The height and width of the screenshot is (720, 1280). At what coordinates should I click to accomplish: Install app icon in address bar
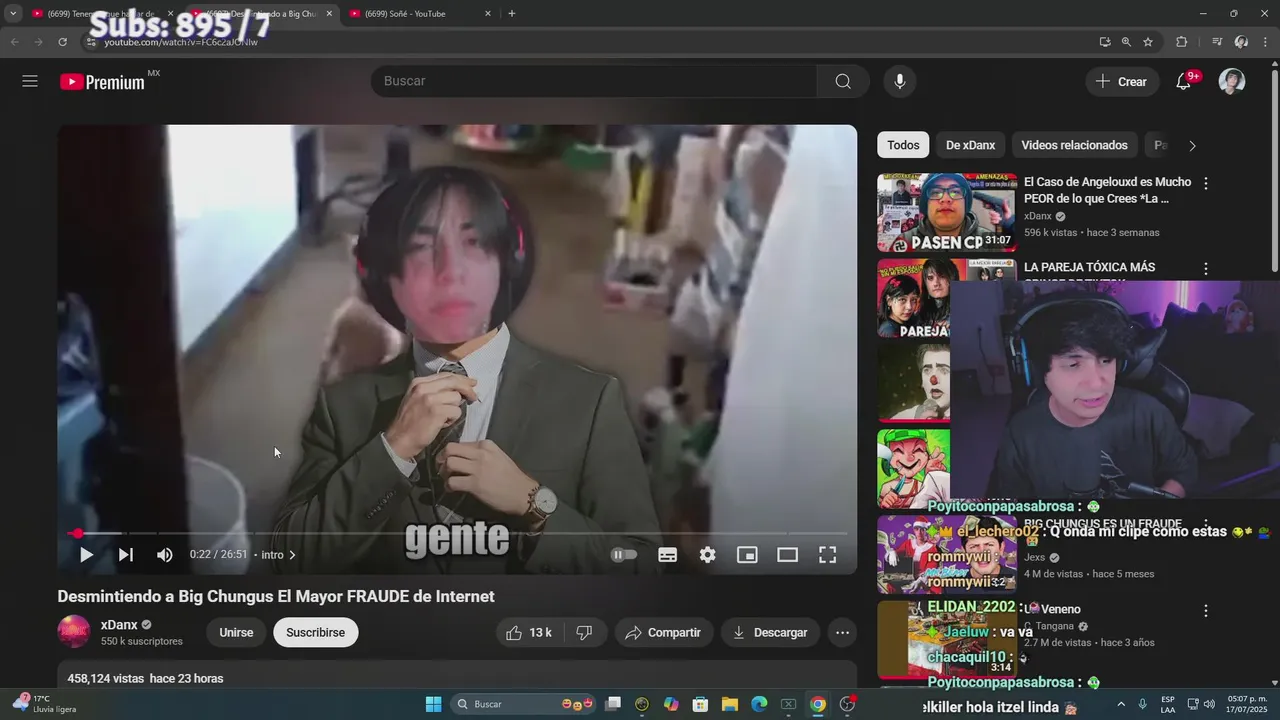[1104, 42]
